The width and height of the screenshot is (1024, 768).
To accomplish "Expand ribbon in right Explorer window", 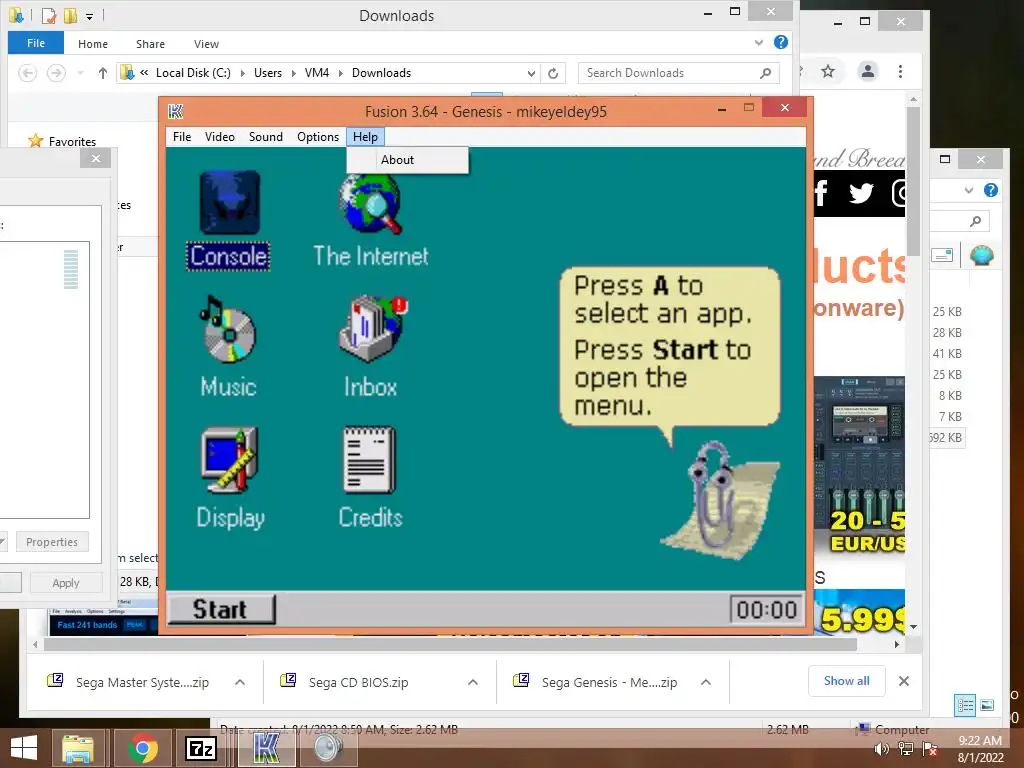I will [x=969, y=191].
